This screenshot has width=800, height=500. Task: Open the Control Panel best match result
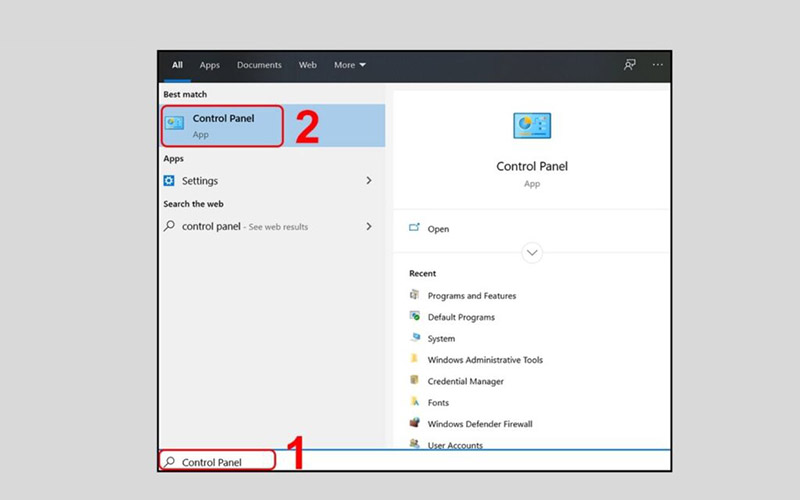coord(272,126)
